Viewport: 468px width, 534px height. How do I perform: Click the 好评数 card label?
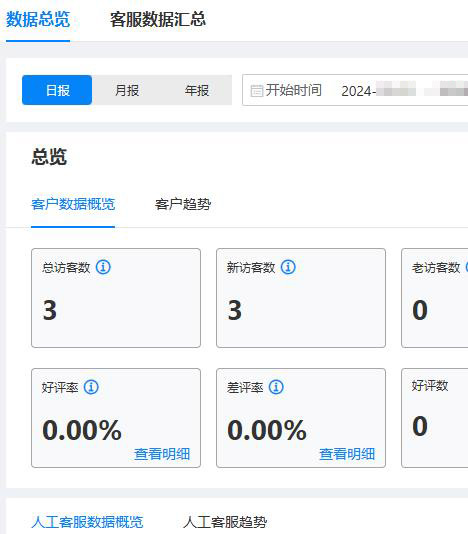tap(430, 386)
